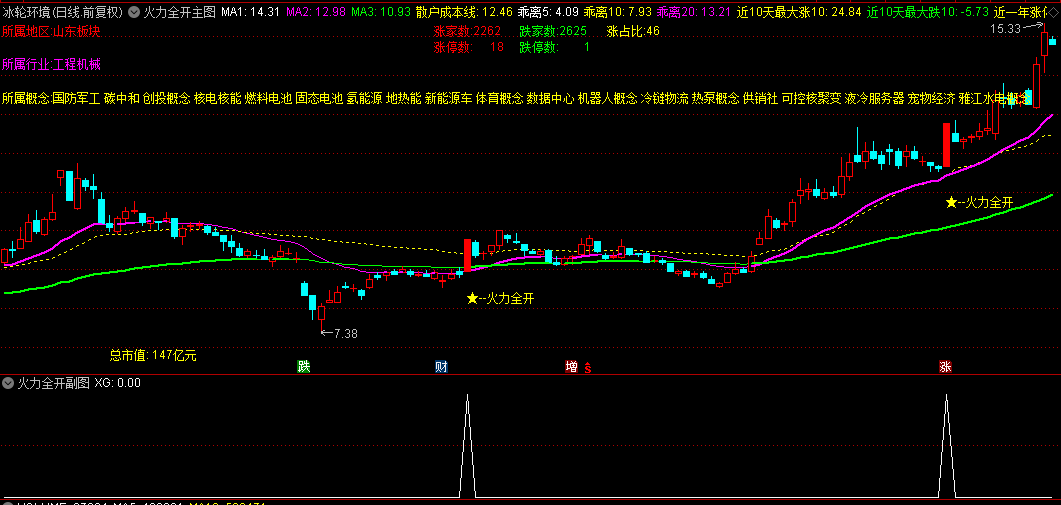This screenshot has height=505, width=1061.
Task: Click the 数据中心 concept tag
Action: point(550,98)
